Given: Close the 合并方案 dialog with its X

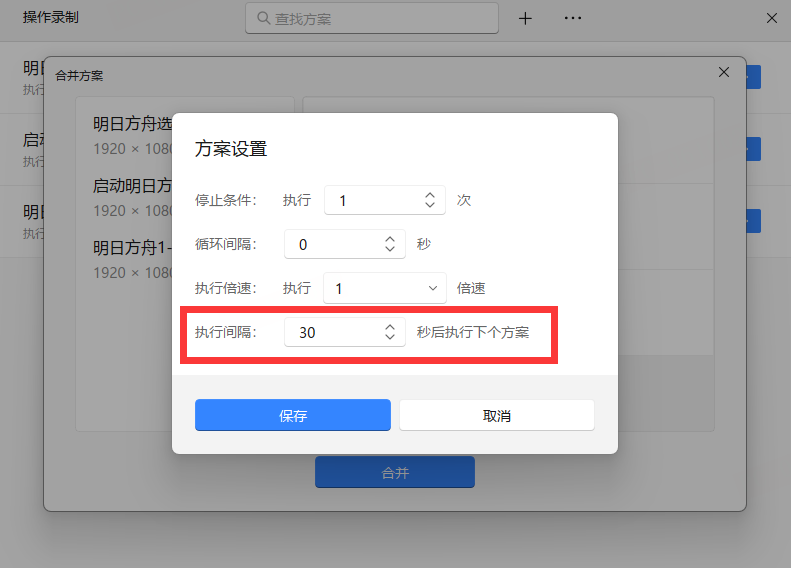Looking at the screenshot, I should coord(724,72).
